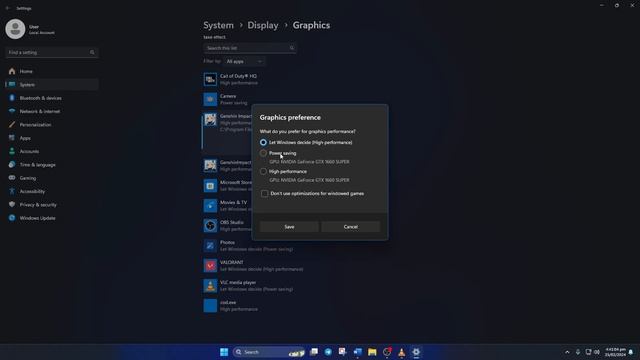The image size is (640, 360).
Task: Focus the Search this list field
Action: coord(250,48)
